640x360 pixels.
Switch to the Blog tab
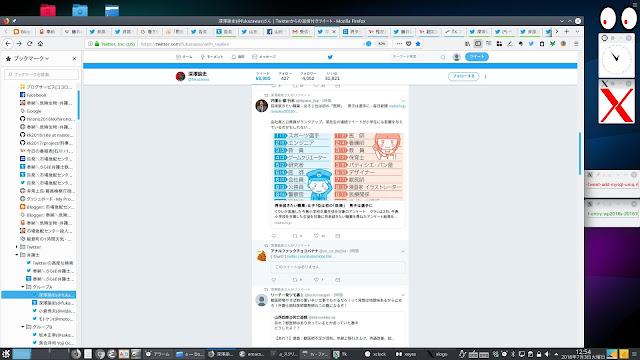[x=22, y=31]
